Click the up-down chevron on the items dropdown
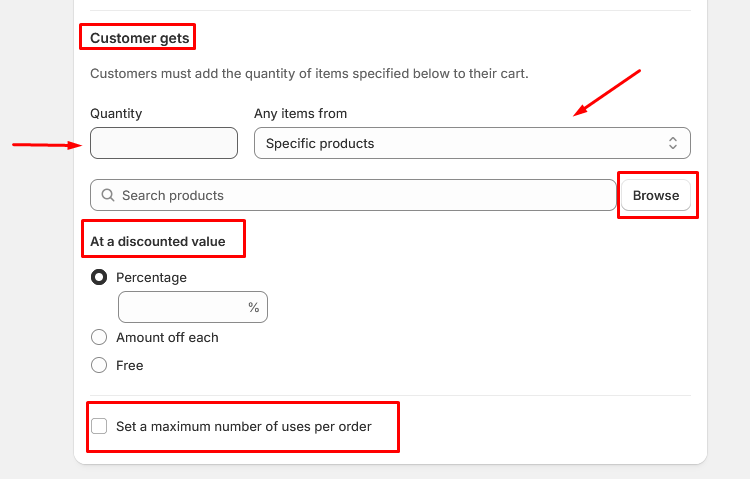Viewport: 750px width, 479px height. point(673,143)
